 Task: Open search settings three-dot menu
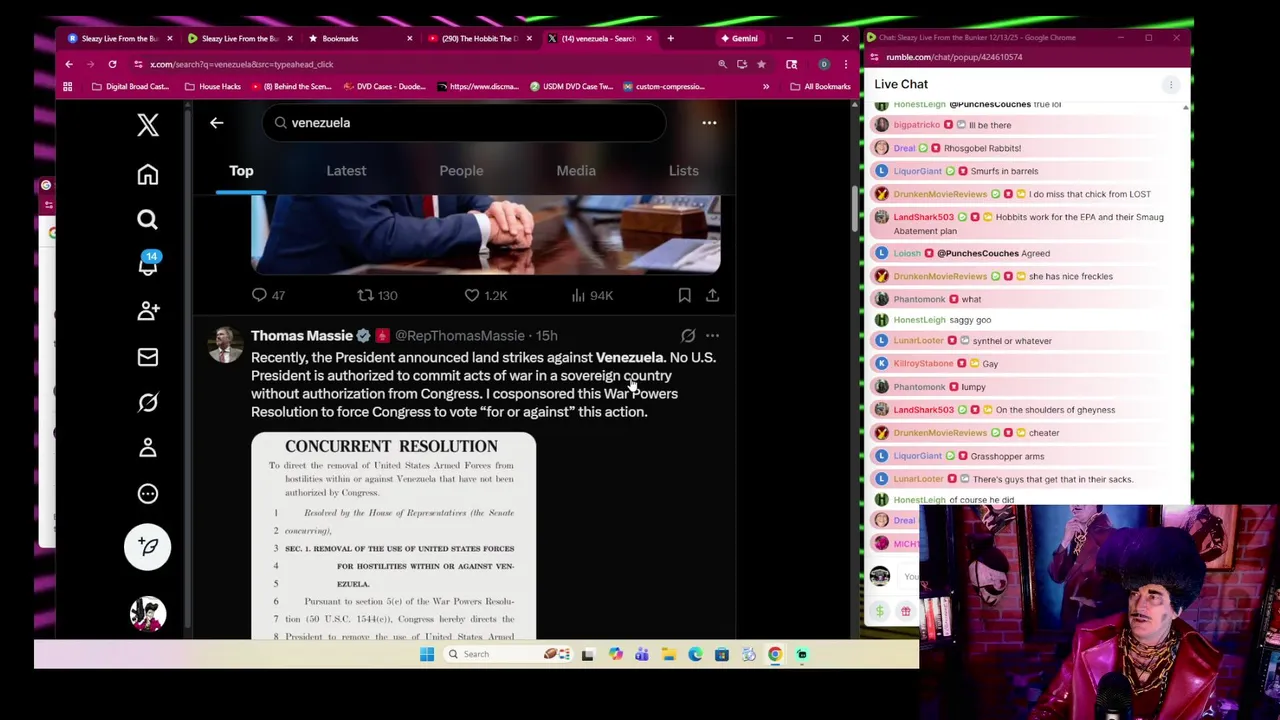(709, 122)
